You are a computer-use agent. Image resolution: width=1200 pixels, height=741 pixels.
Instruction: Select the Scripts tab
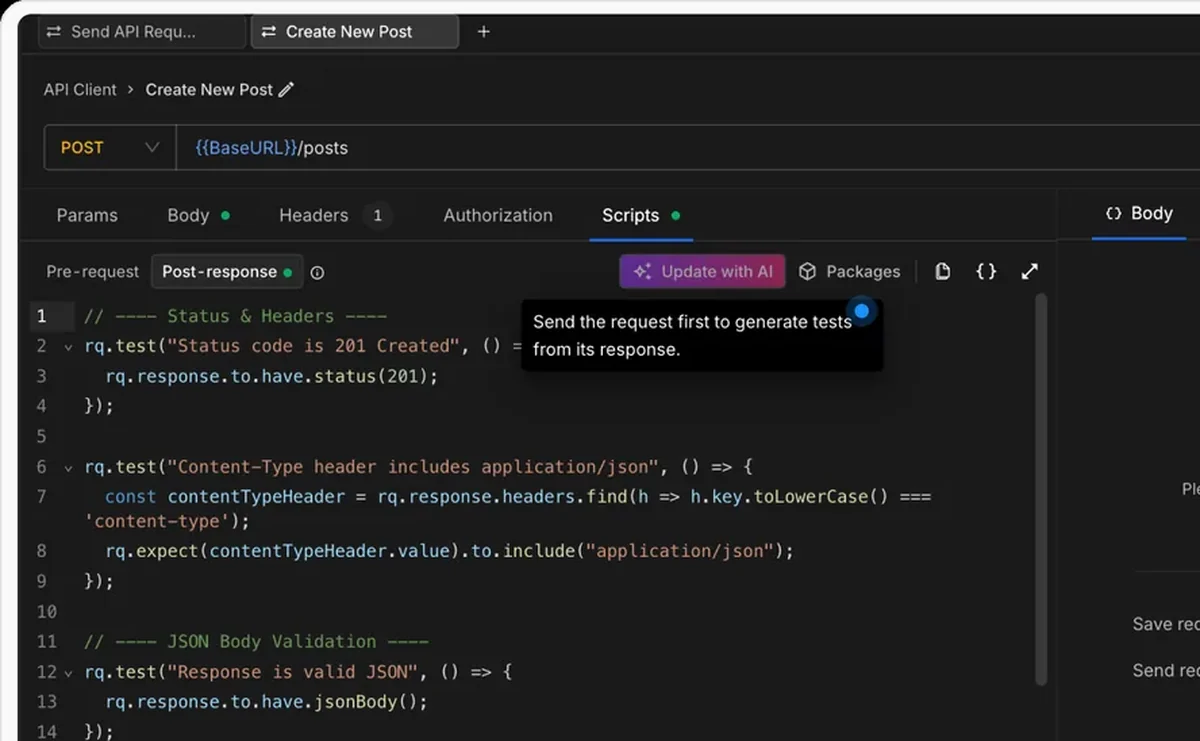click(x=640, y=215)
